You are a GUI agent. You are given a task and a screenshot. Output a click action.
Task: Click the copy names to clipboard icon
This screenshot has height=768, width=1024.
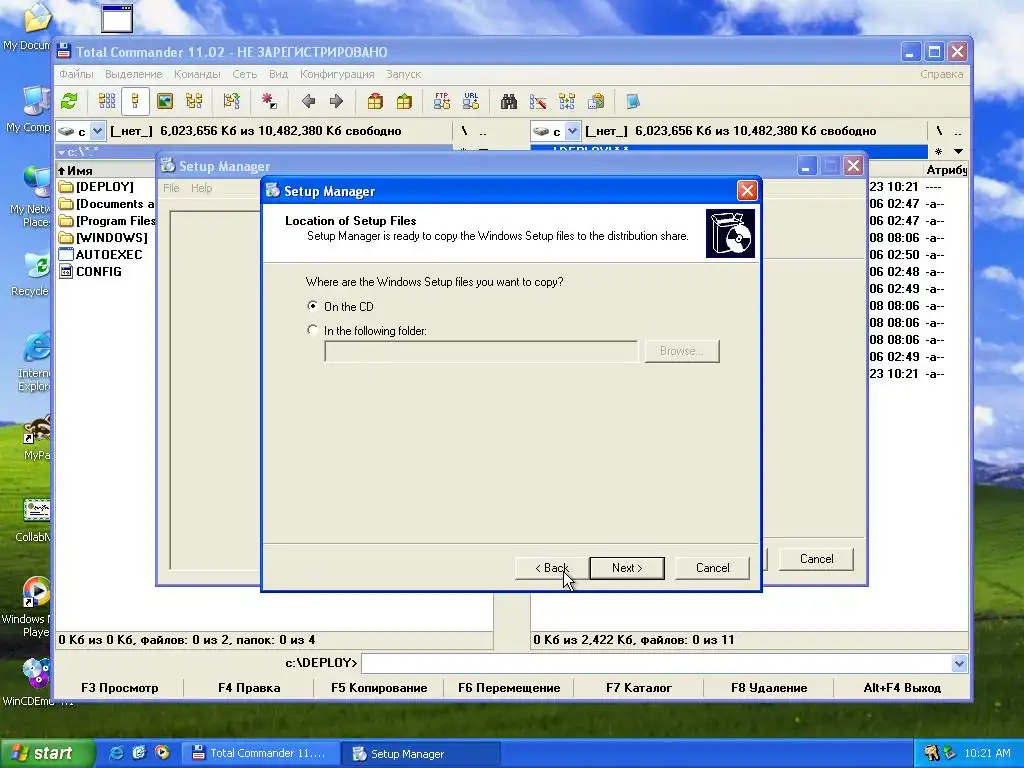(596, 101)
